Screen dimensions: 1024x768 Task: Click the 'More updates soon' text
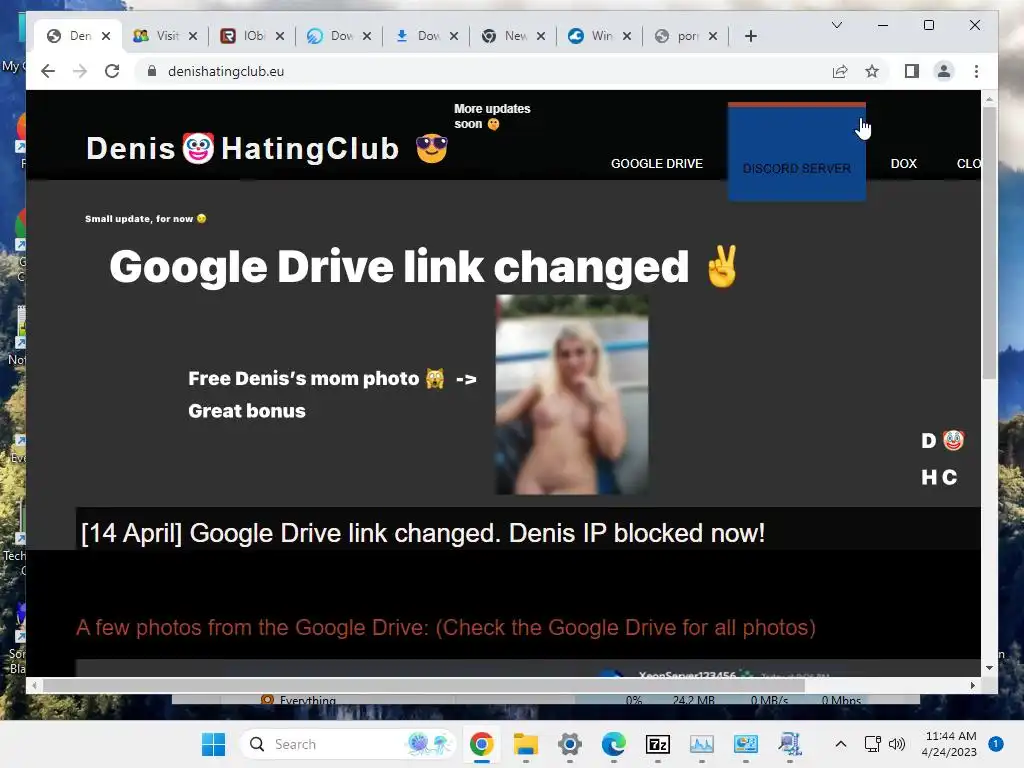click(x=492, y=116)
